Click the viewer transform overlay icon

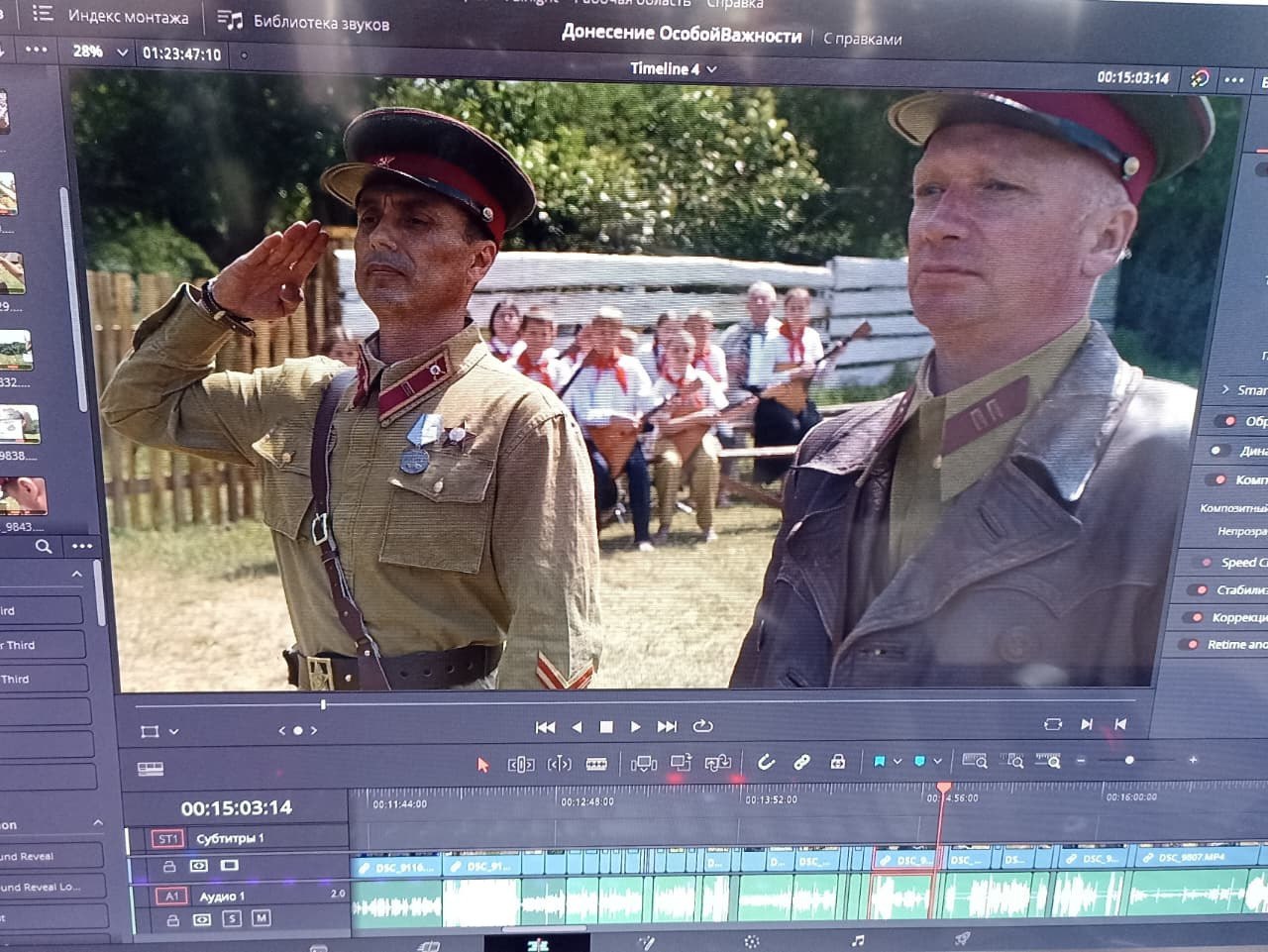tap(150, 731)
